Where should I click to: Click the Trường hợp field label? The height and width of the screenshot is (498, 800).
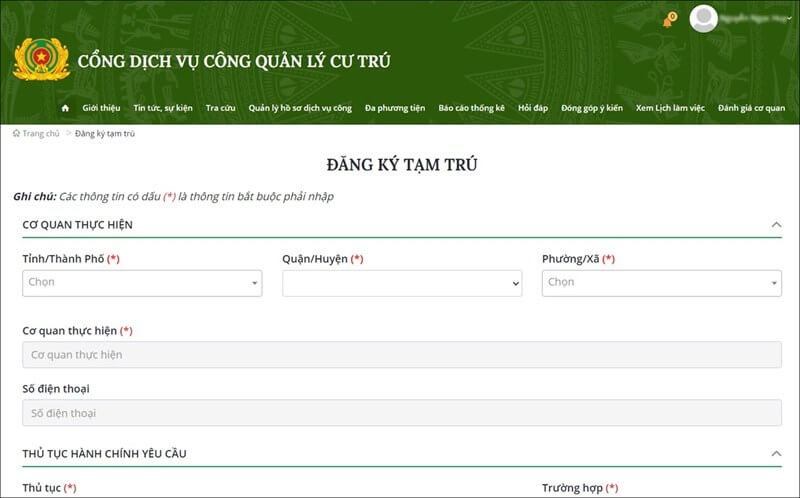(x=580, y=488)
